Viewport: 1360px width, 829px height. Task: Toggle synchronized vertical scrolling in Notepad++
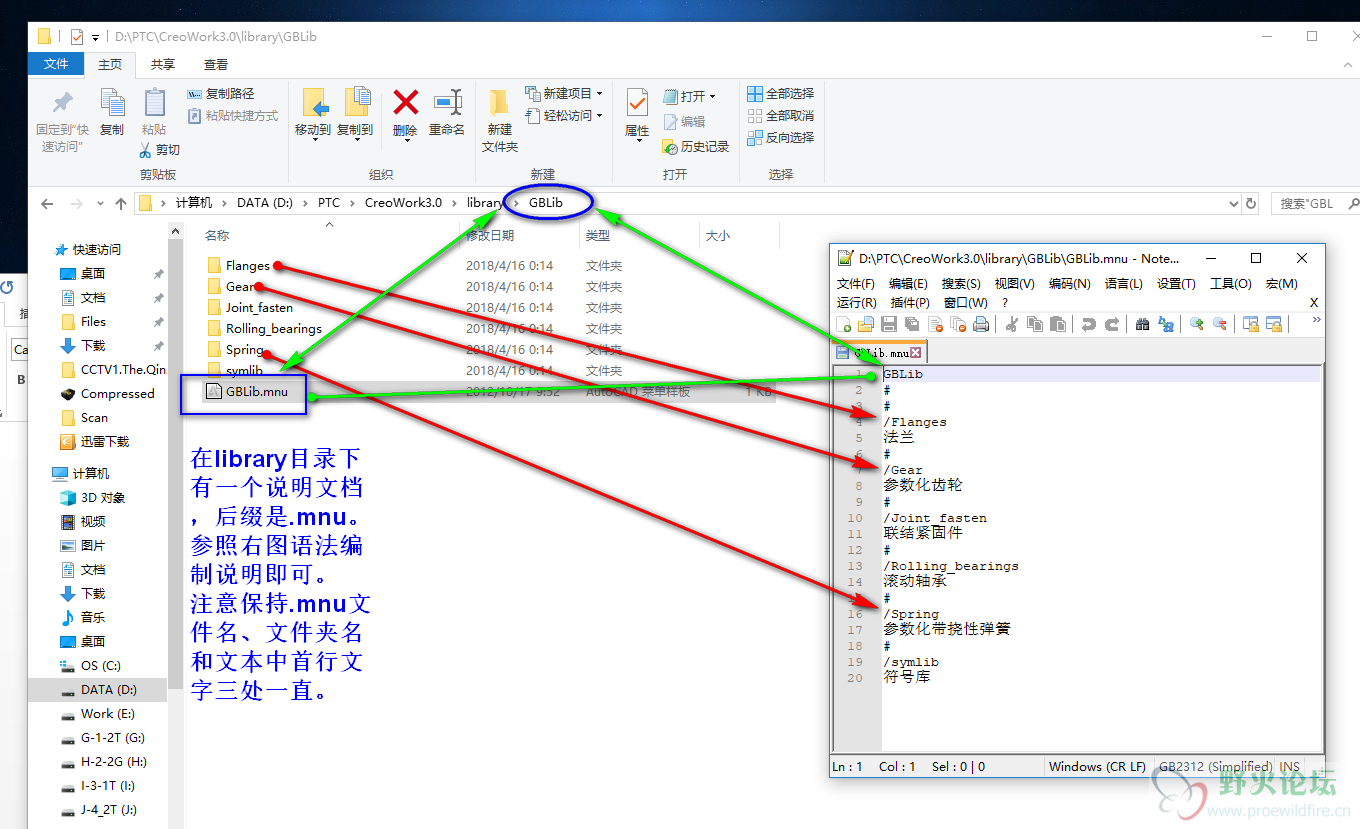coord(1251,324)
